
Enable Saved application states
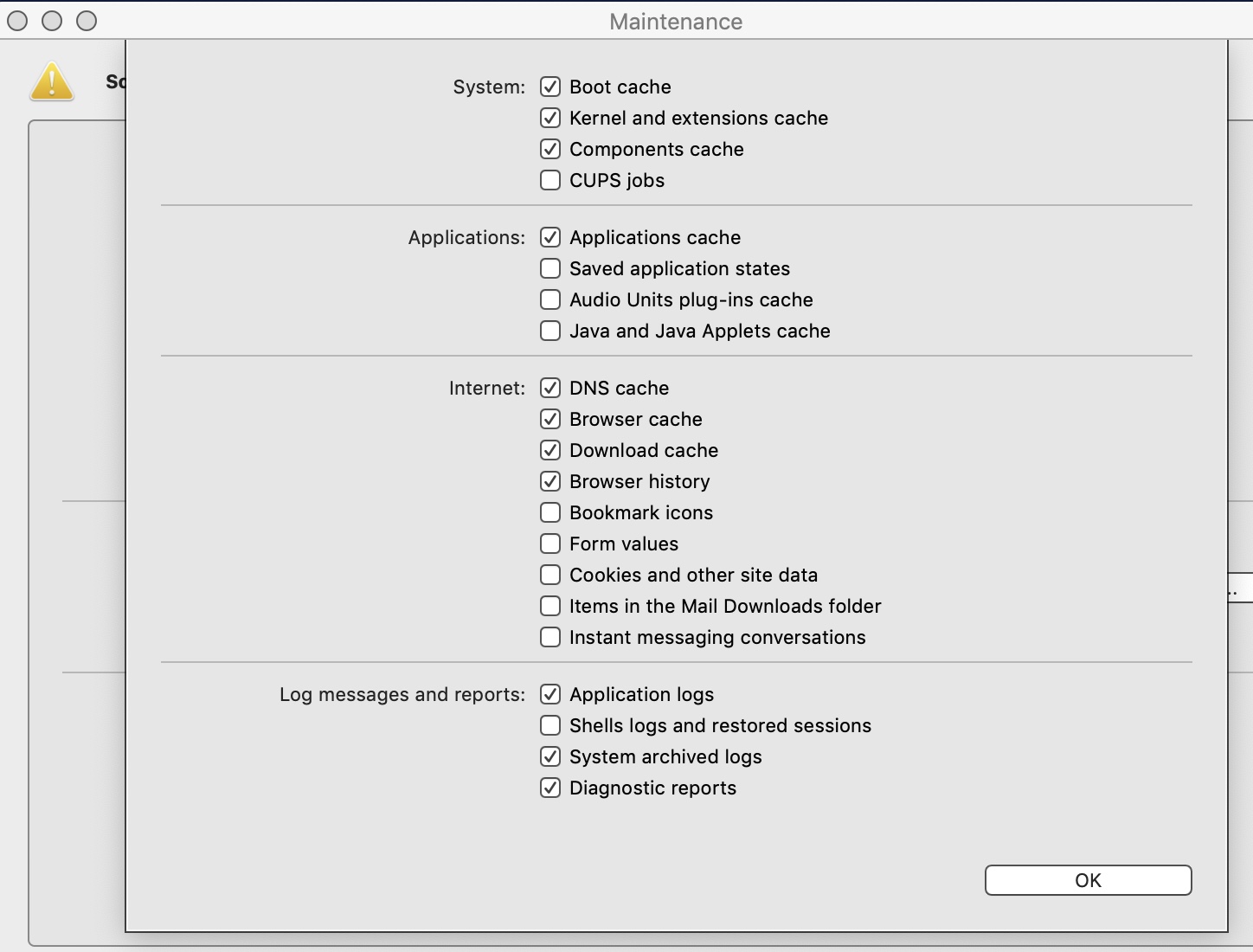[x=550, y=268]
